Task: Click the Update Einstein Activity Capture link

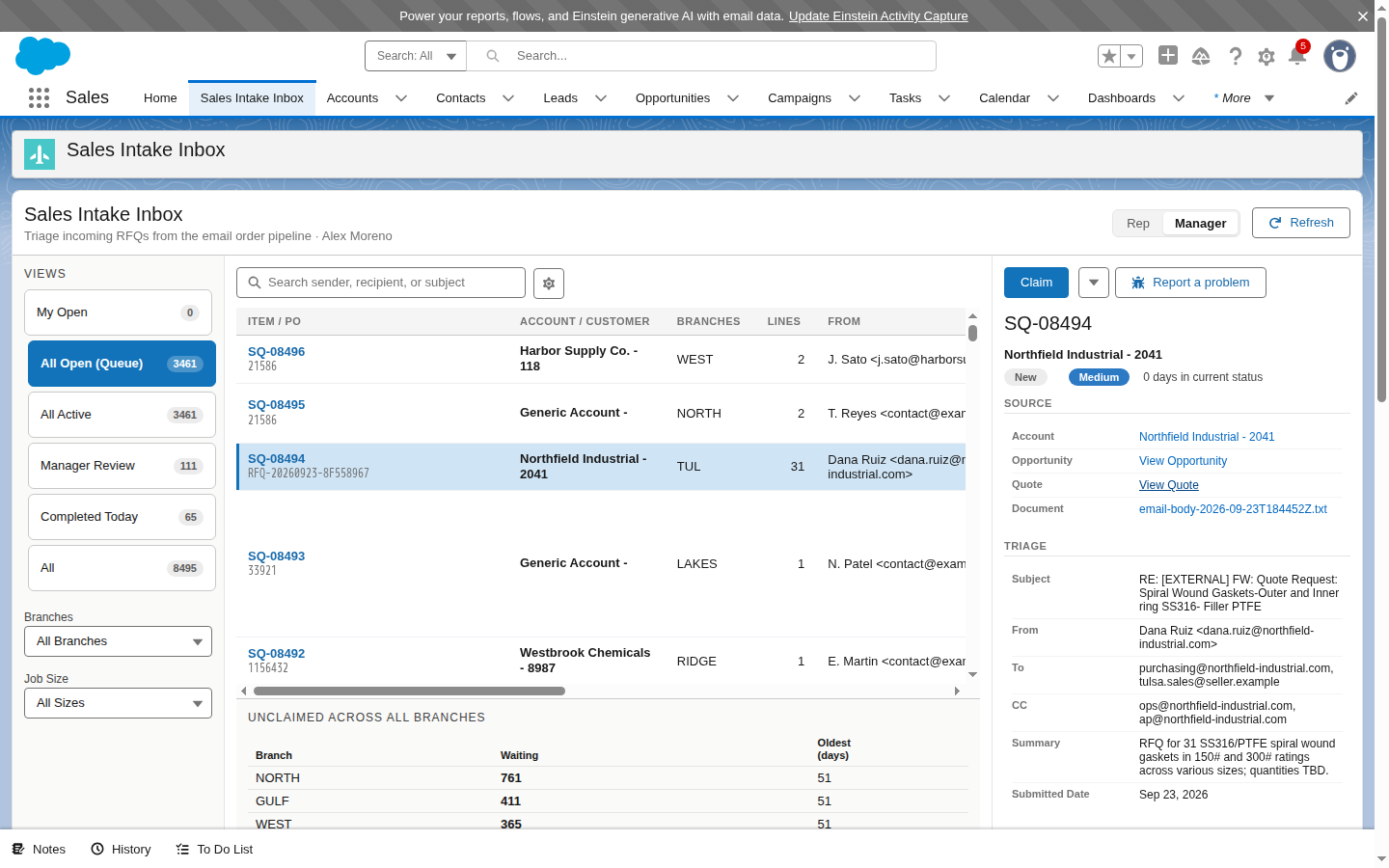Action: click(878, 16)
